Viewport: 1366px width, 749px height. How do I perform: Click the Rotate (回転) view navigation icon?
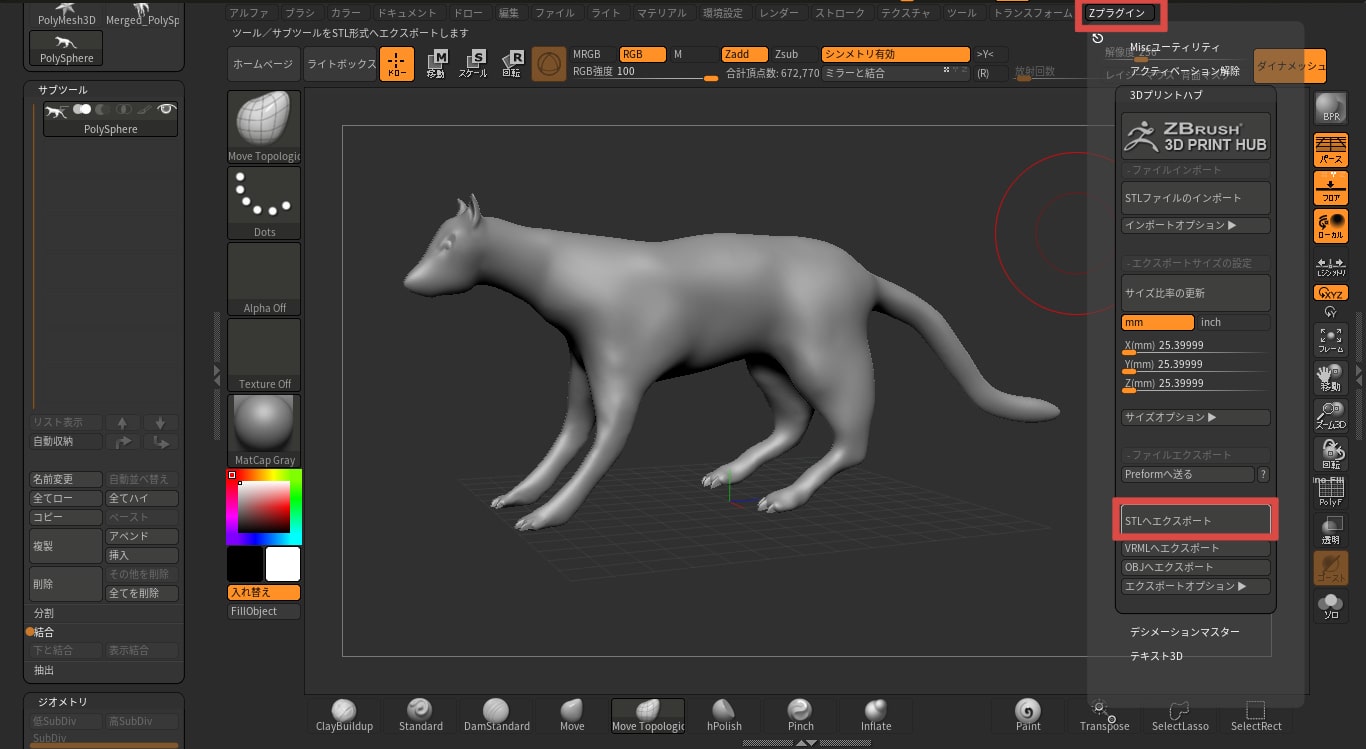coord(1331,455)
